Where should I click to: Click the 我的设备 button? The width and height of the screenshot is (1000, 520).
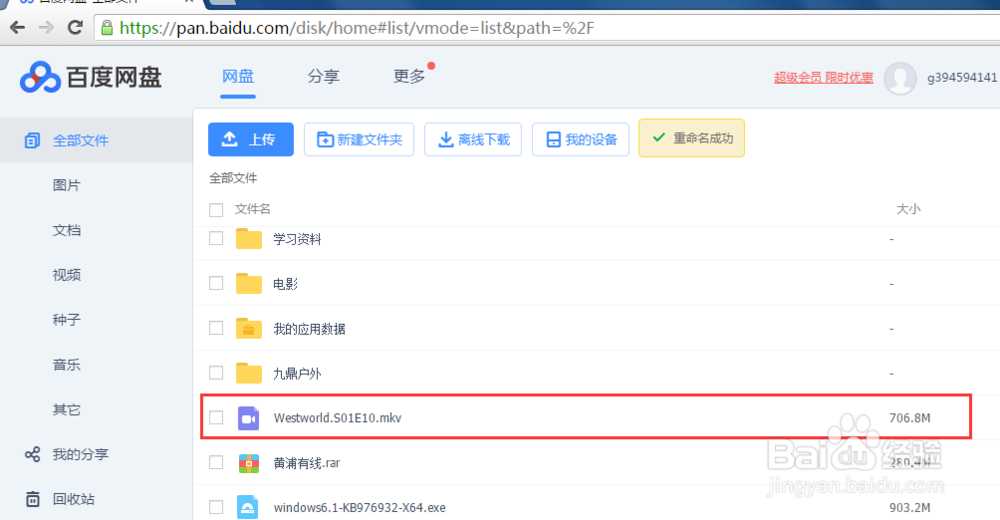point(581,139)
